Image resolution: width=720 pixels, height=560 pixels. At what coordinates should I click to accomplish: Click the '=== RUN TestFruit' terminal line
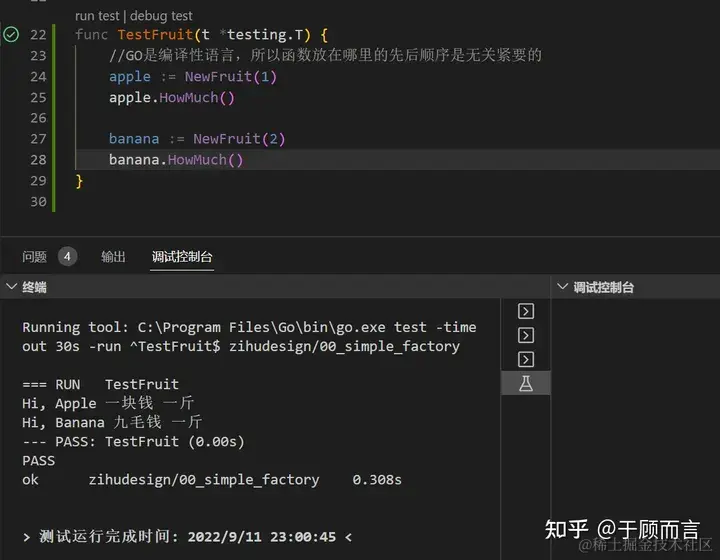(101, 384)
